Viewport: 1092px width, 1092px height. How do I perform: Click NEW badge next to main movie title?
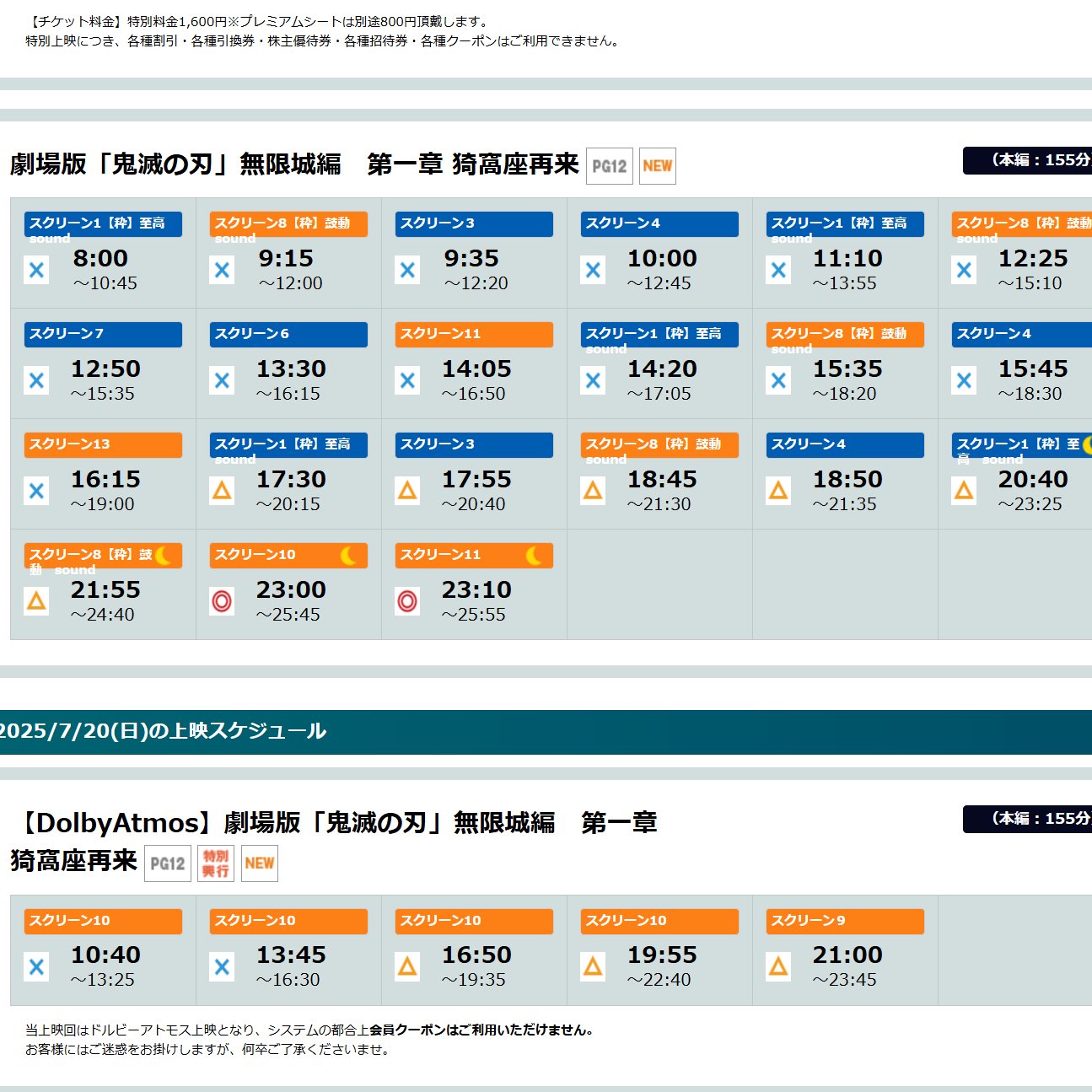click(658, 166)
